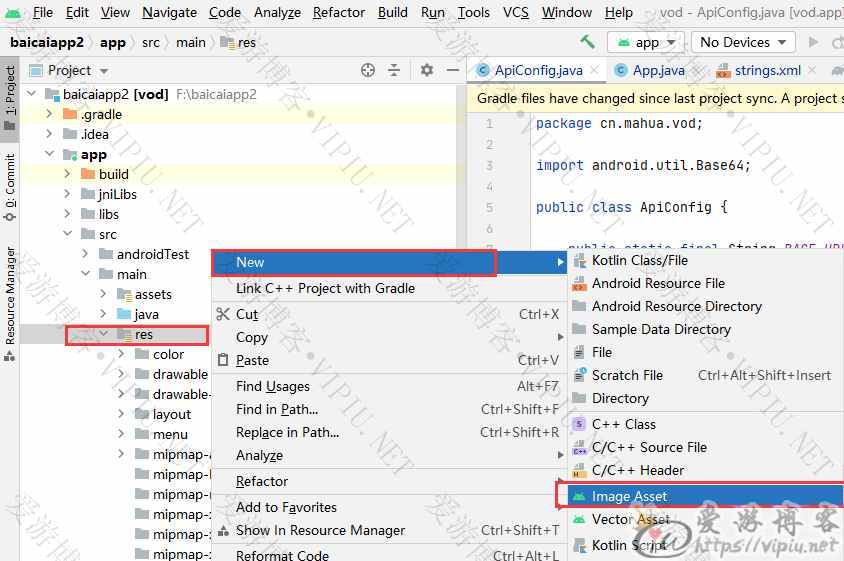Screen dimensions: 844x561
Task: Click the Collapse All icon in Project panel
Action: [394, 70]
